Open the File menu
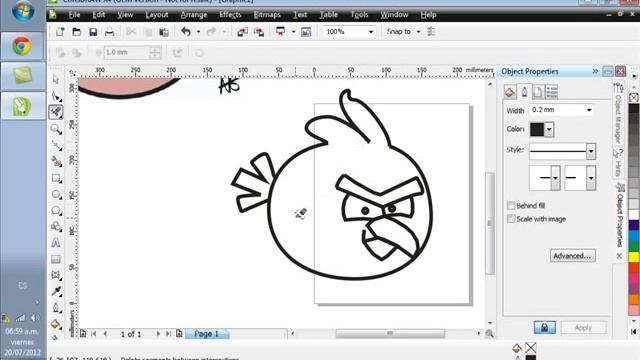The height and width of the screenshot is (360, 640). pos(74,15)
